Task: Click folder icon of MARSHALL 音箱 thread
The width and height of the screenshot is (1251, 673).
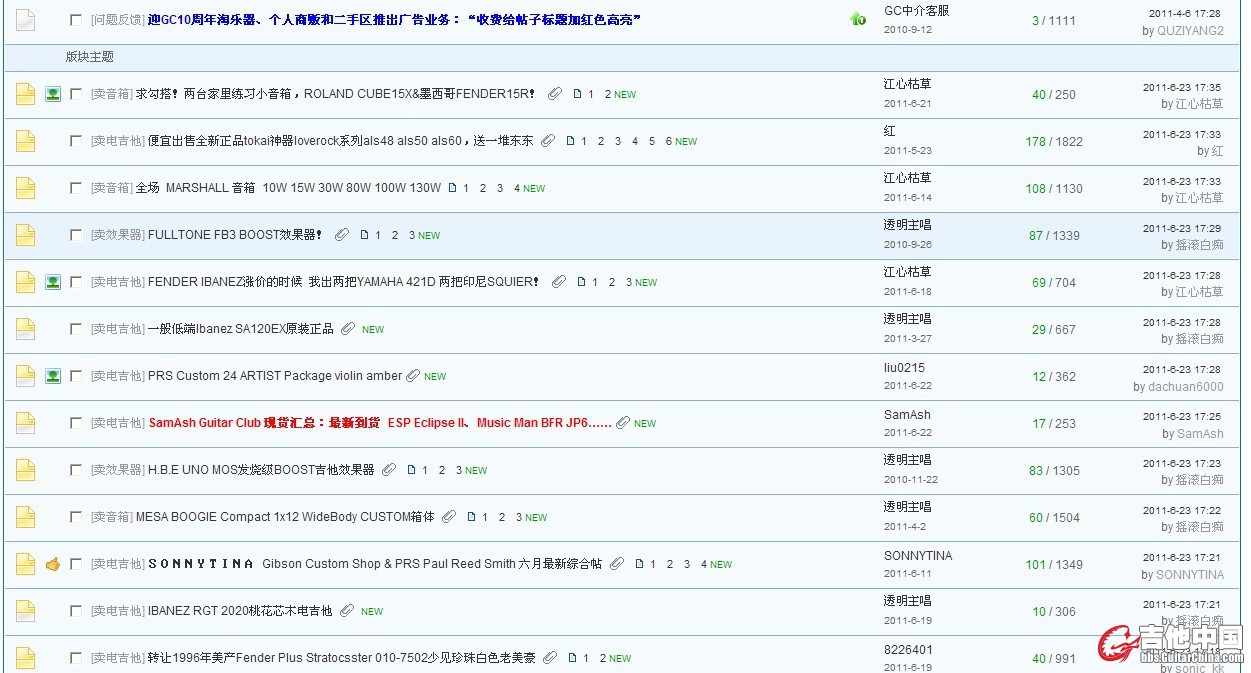Action: click(x=25, y=188)
